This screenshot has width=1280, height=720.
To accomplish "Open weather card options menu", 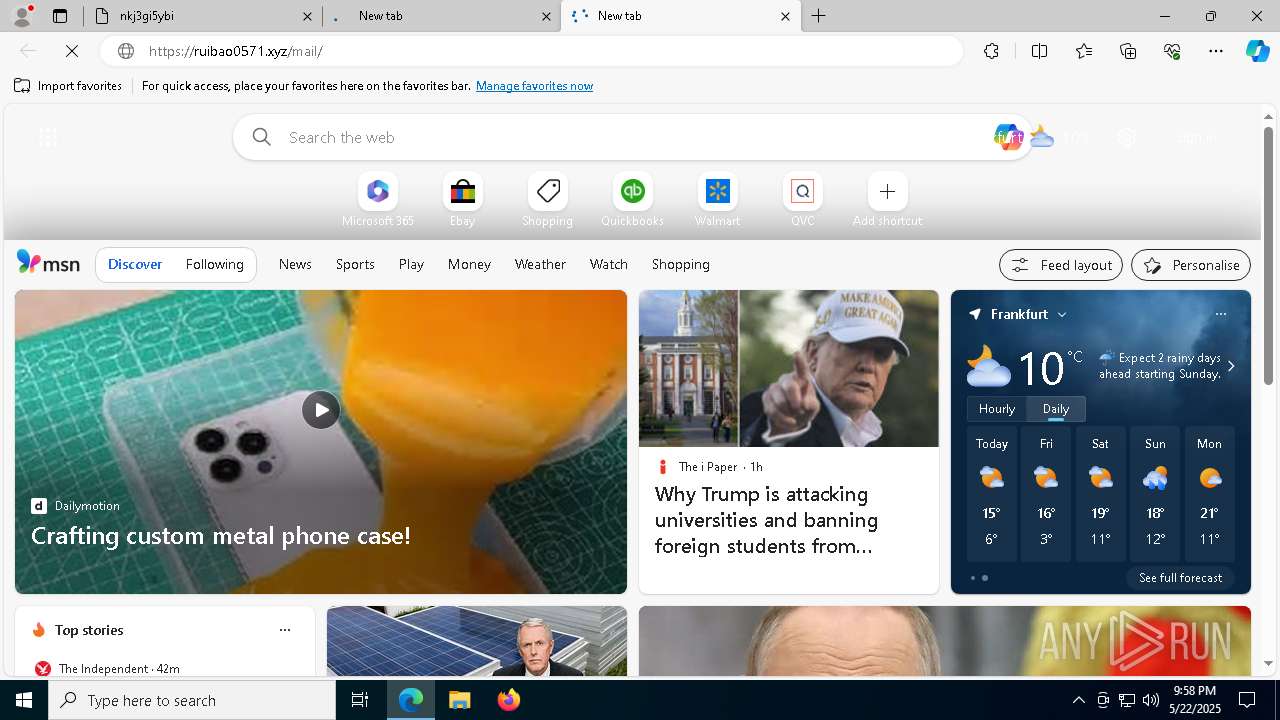I will click(1220, 314).
